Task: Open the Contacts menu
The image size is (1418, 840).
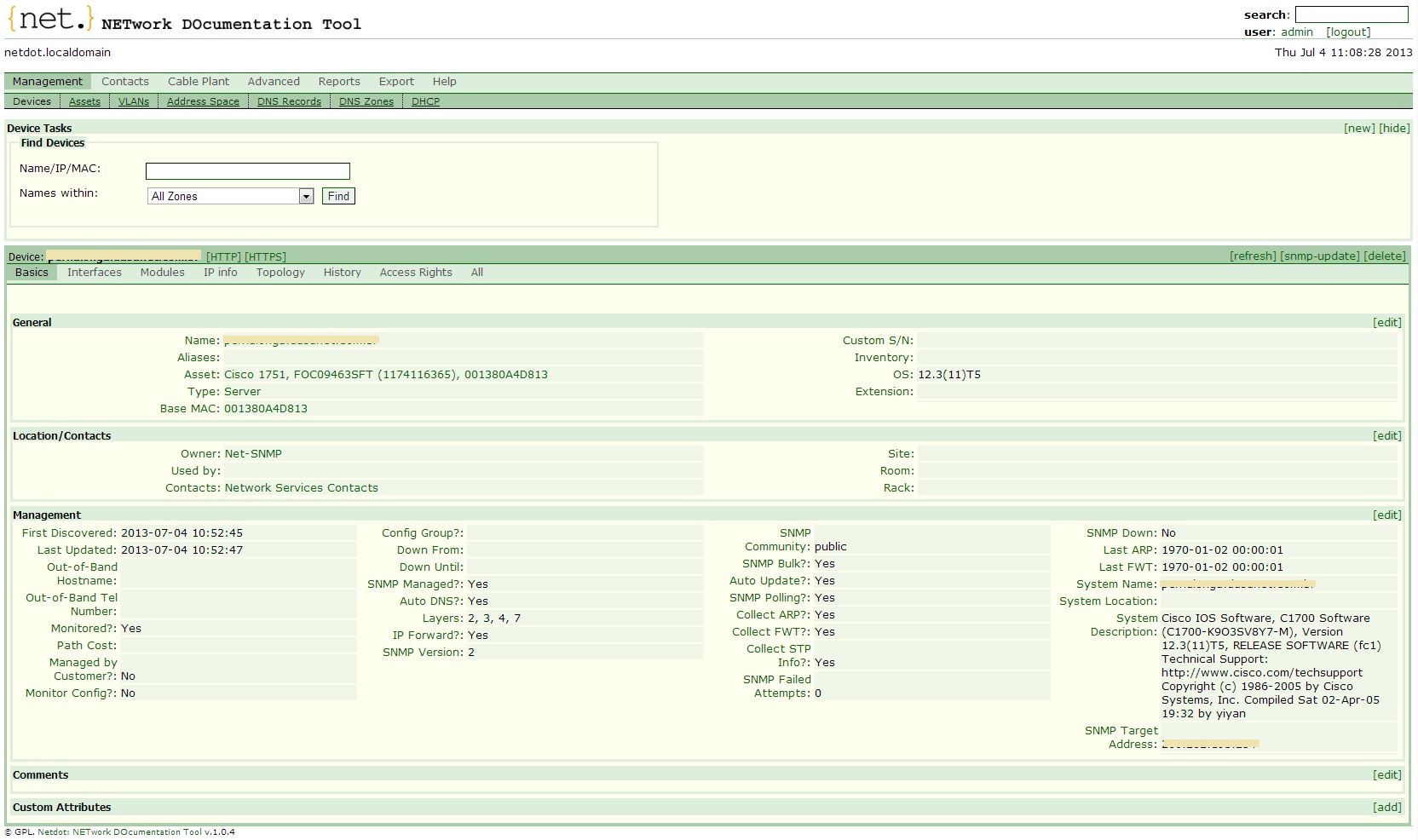Action: pos(124,81)
